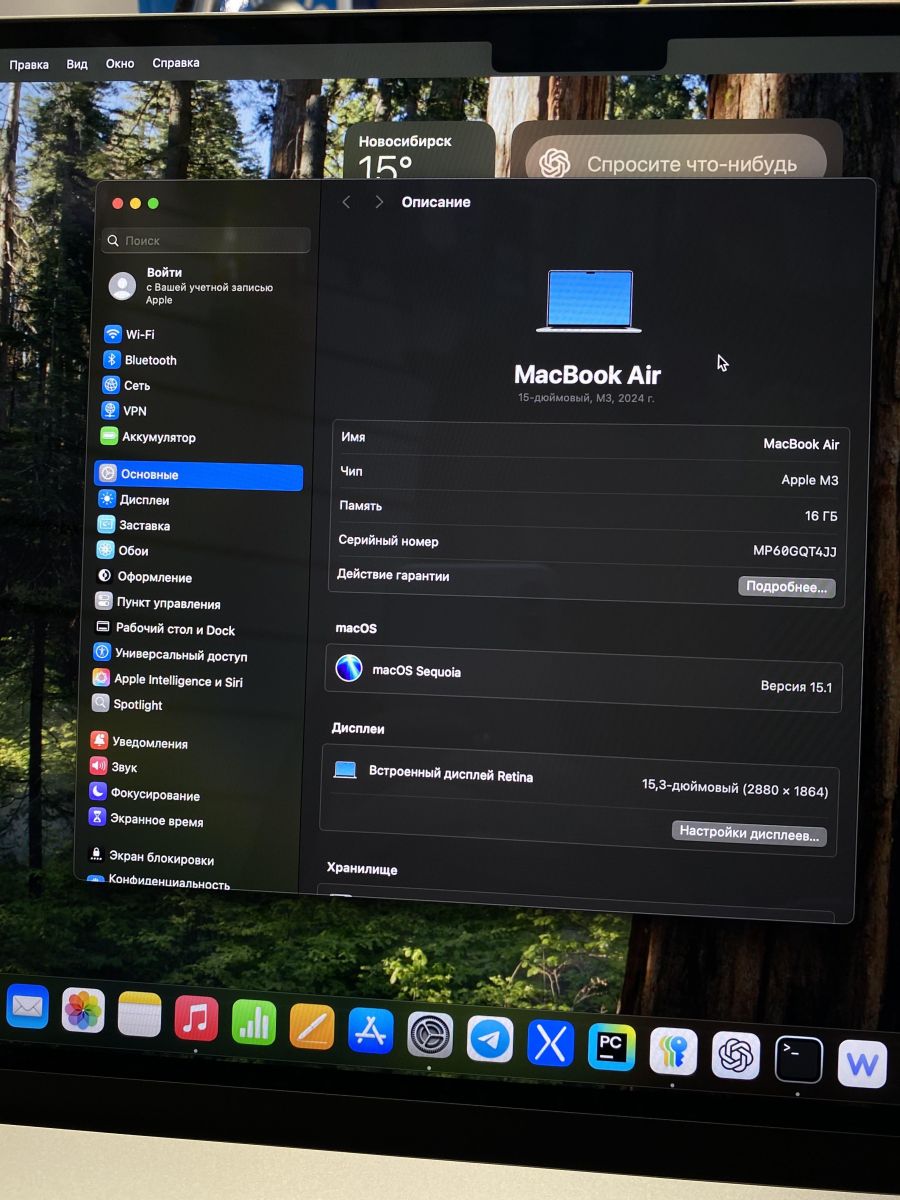Go forward with right chevron

378,202
